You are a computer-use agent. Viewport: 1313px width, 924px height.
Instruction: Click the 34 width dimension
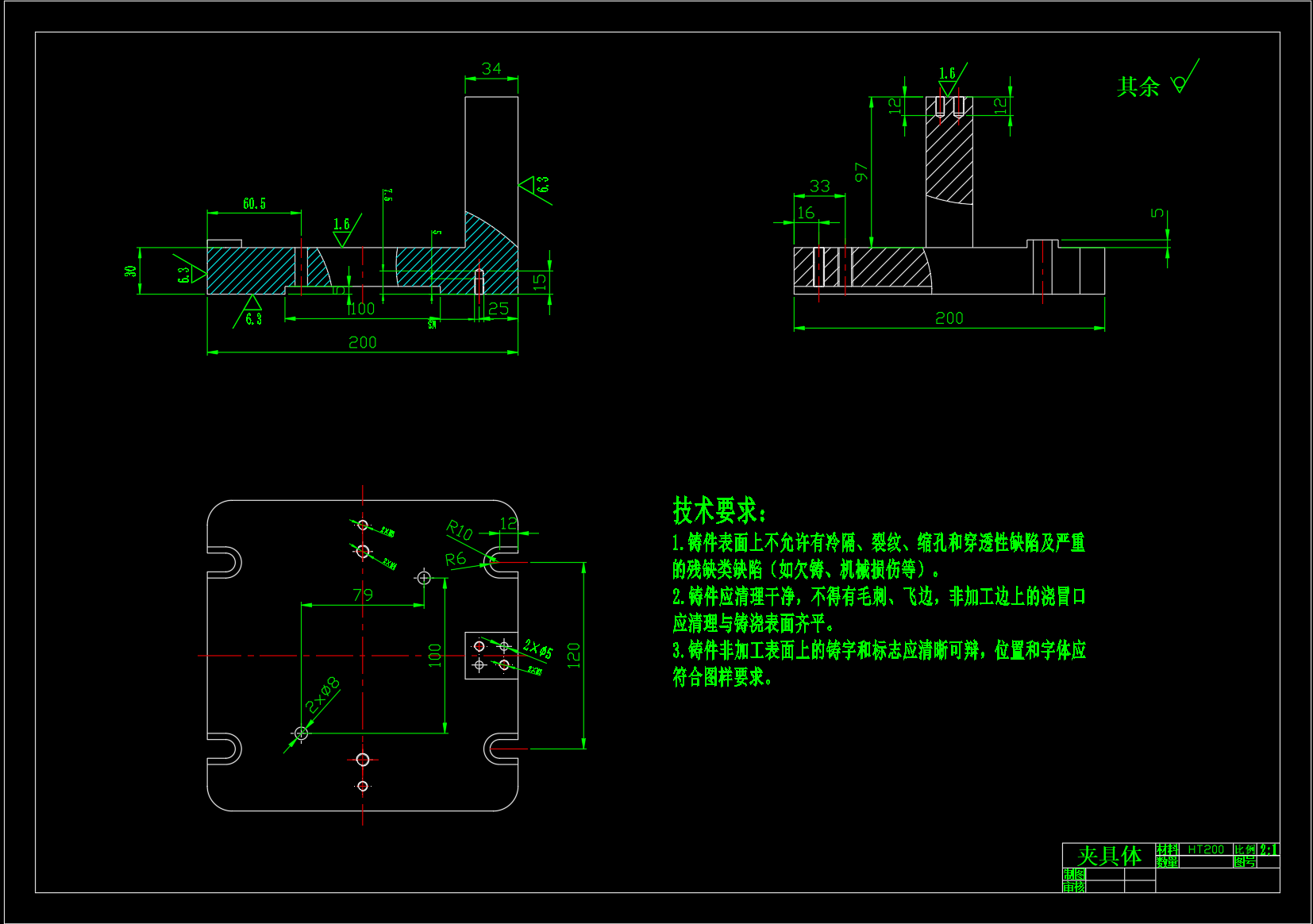click(x=491, y=69)
